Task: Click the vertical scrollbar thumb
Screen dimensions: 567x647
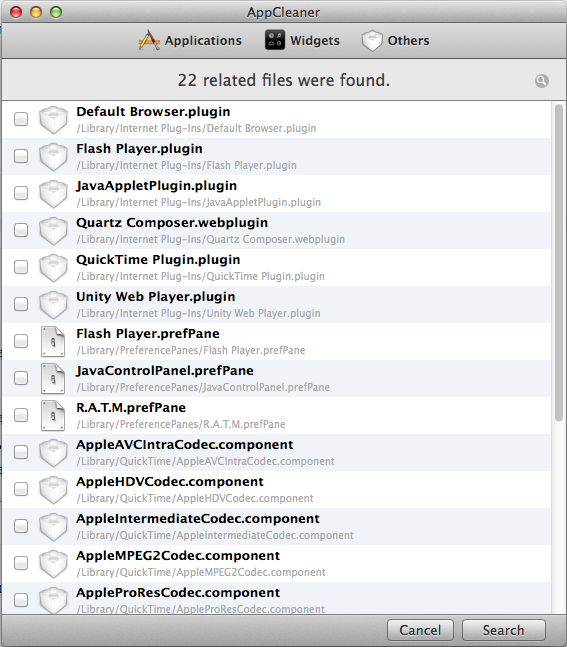Action: (x=559, y=262)
